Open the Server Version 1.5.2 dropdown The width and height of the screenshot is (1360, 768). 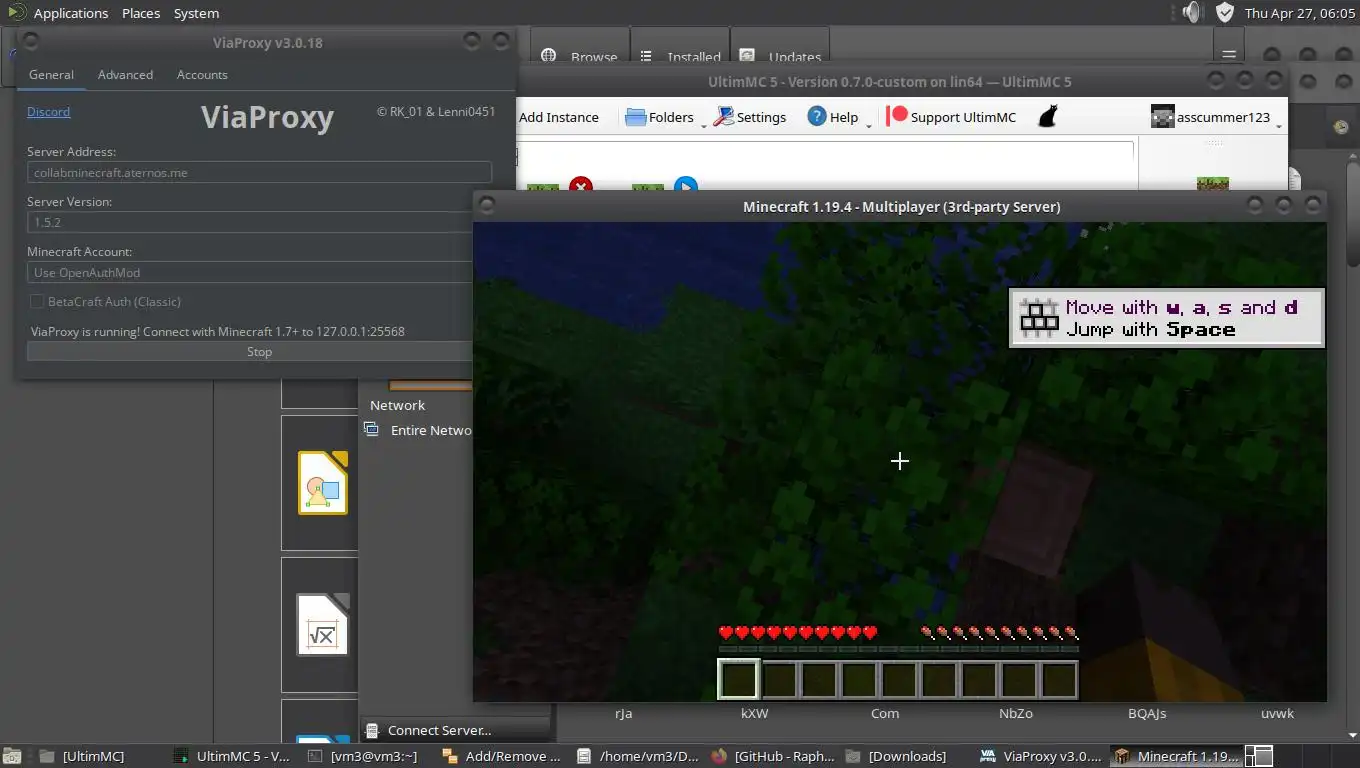250,222
